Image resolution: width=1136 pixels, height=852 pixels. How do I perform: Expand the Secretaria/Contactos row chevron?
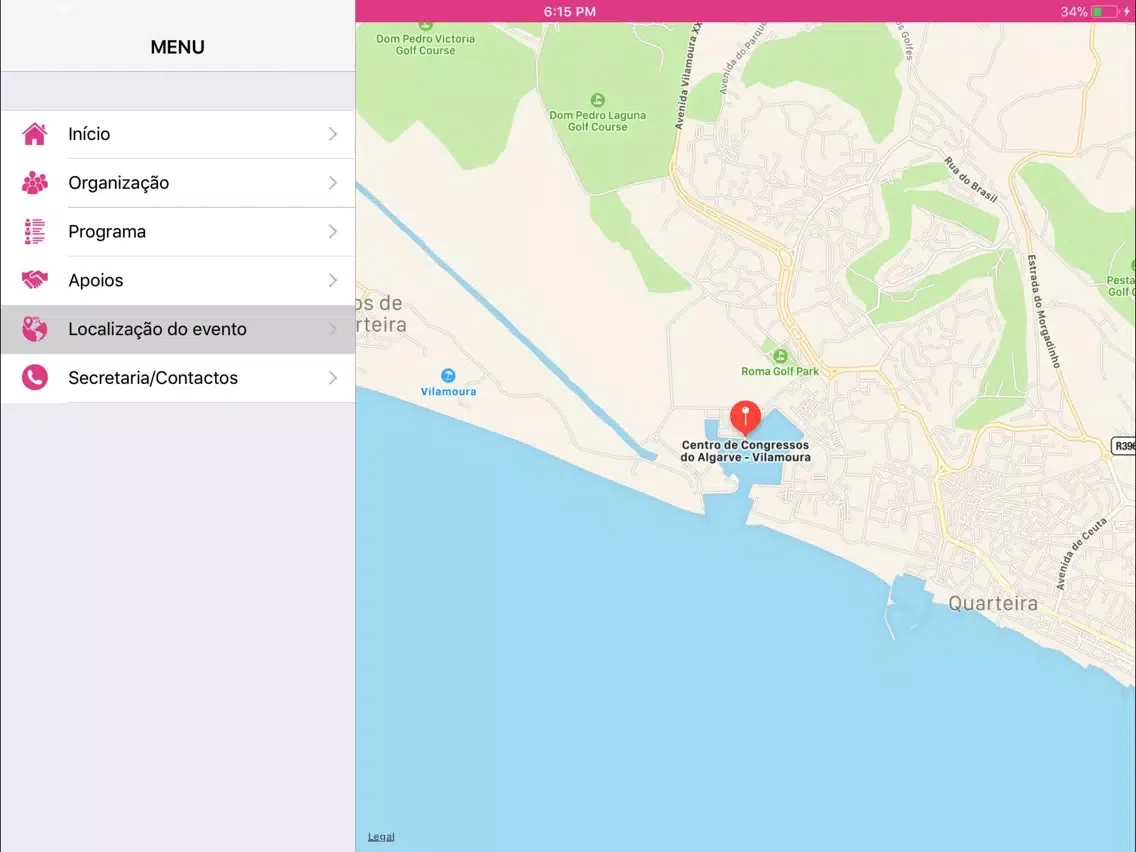[333, 377]
